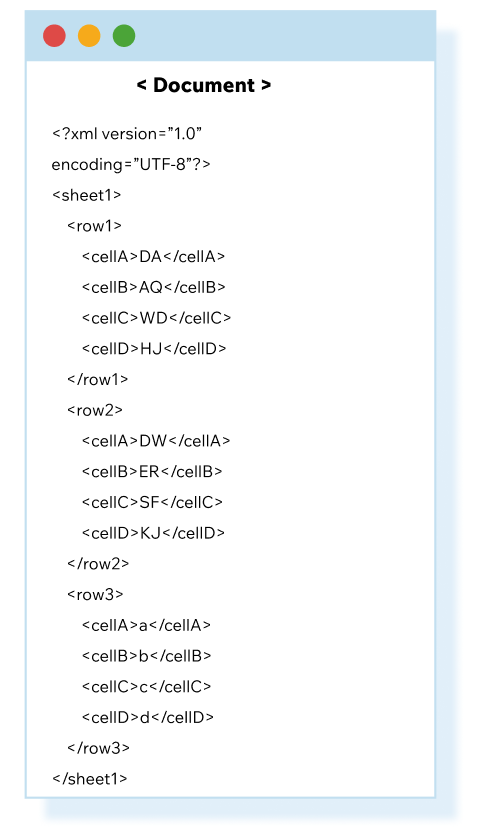Click the opening sheet1 tag

tap(86, 195)
